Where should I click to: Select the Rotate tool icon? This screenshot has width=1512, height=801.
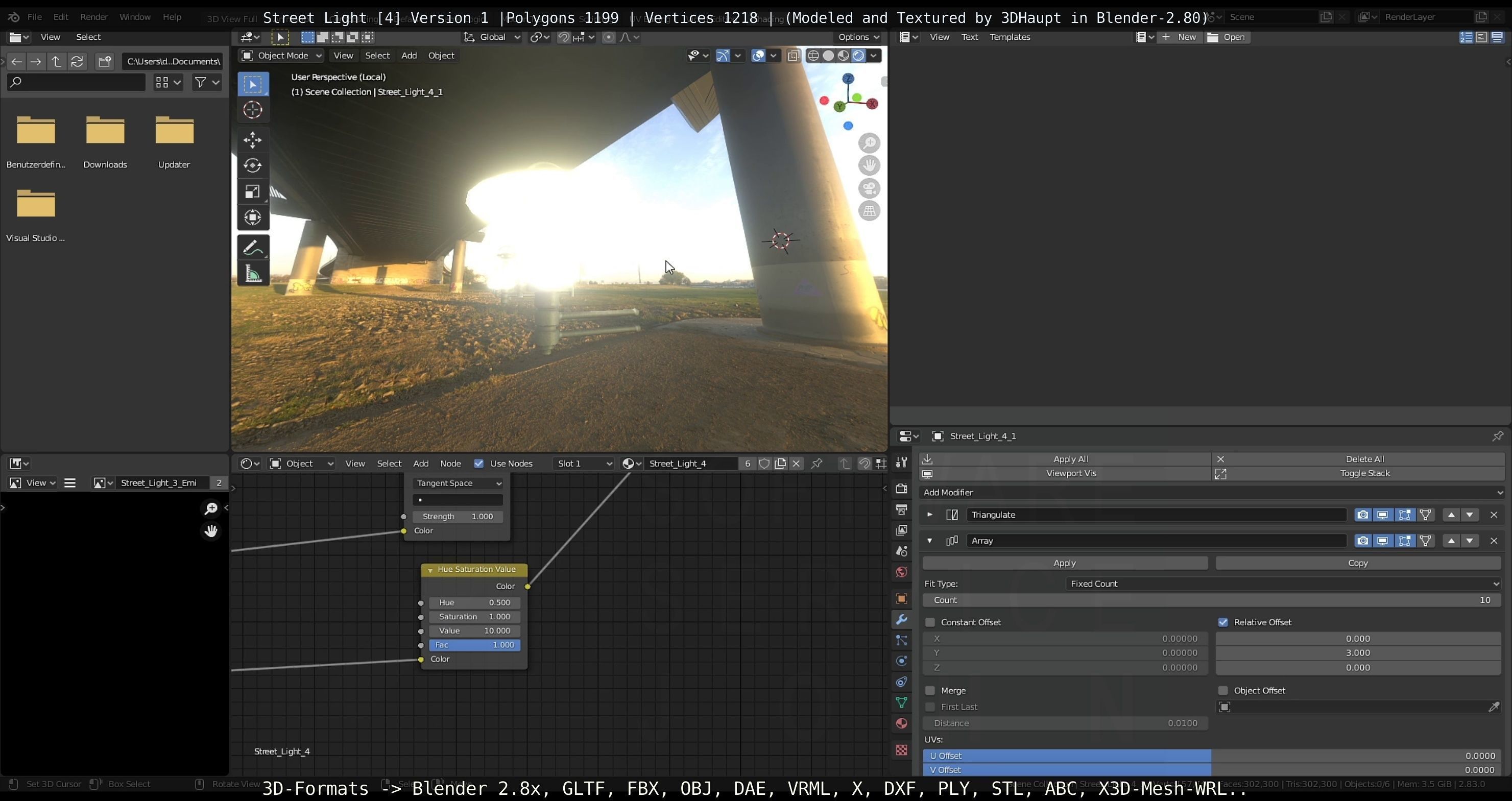(252, 165)
